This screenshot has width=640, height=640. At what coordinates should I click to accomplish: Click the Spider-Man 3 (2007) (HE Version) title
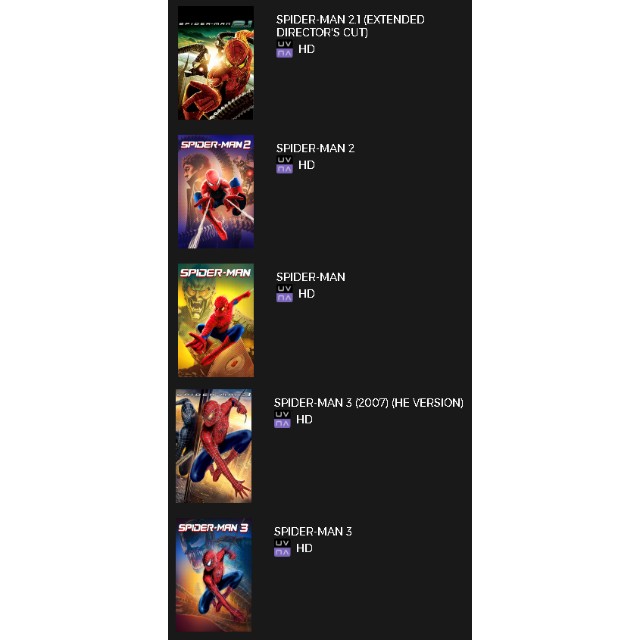click(369, 403)
